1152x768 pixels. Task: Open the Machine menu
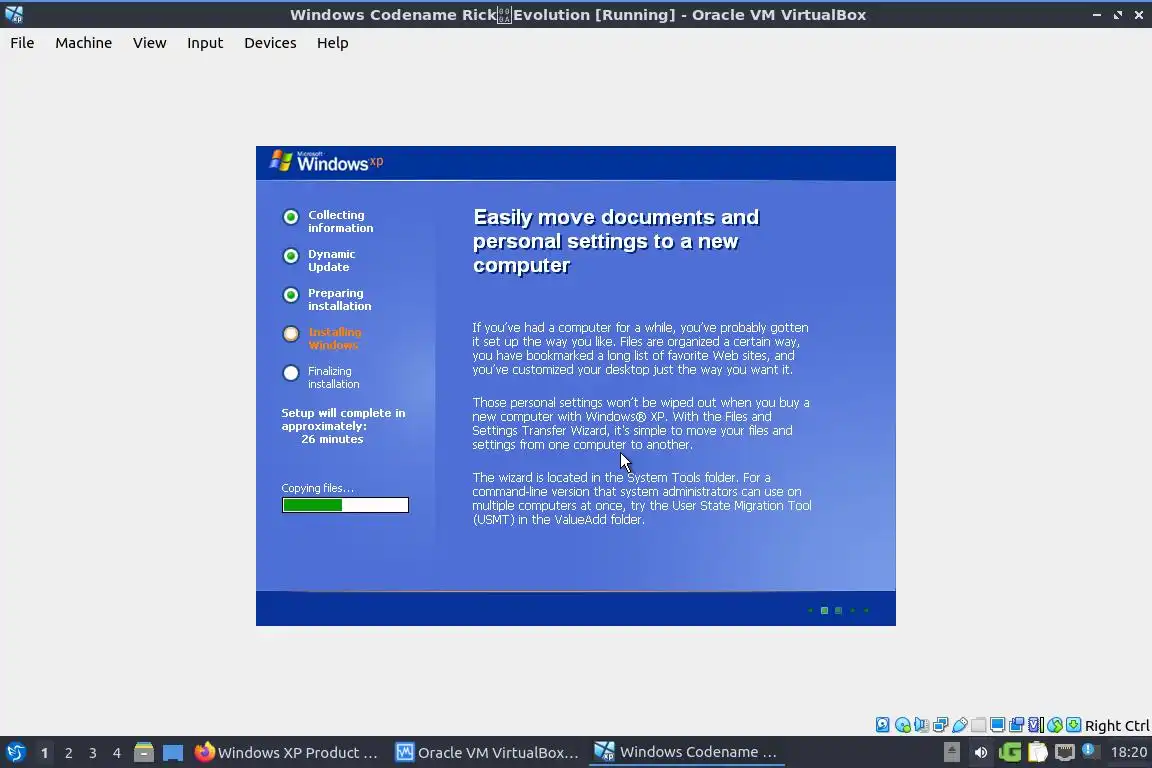[x=84, y=43]
